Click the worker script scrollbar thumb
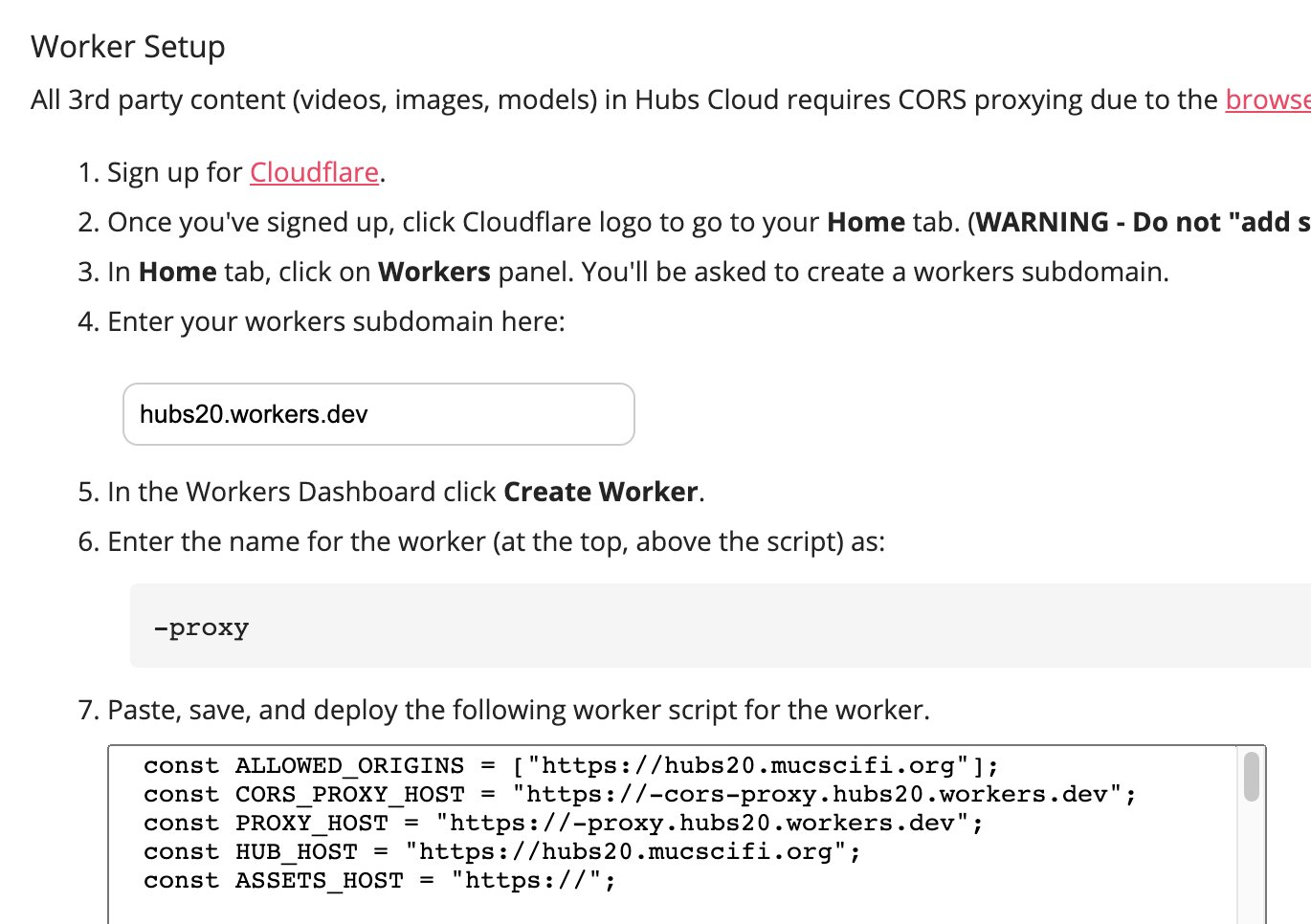 tap(1251, 776)
